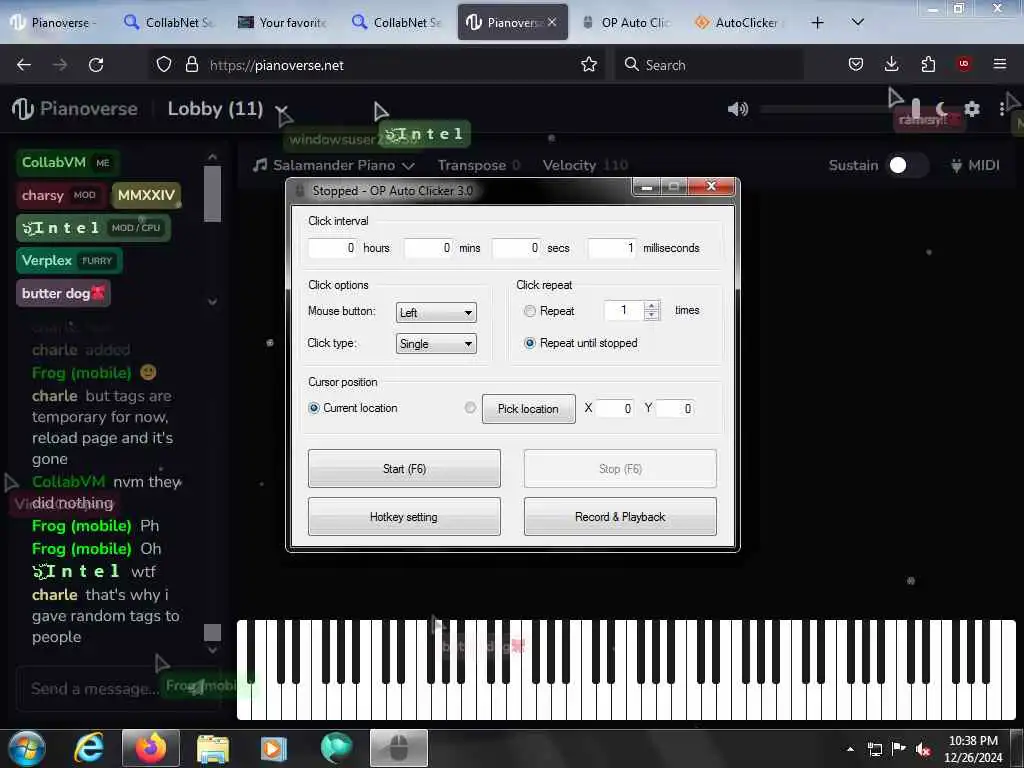The height and width of the screenshot is (768, 1024).
Task: Launch Internet Explorer from the taskbar
Action: click(x=88, y=748)
